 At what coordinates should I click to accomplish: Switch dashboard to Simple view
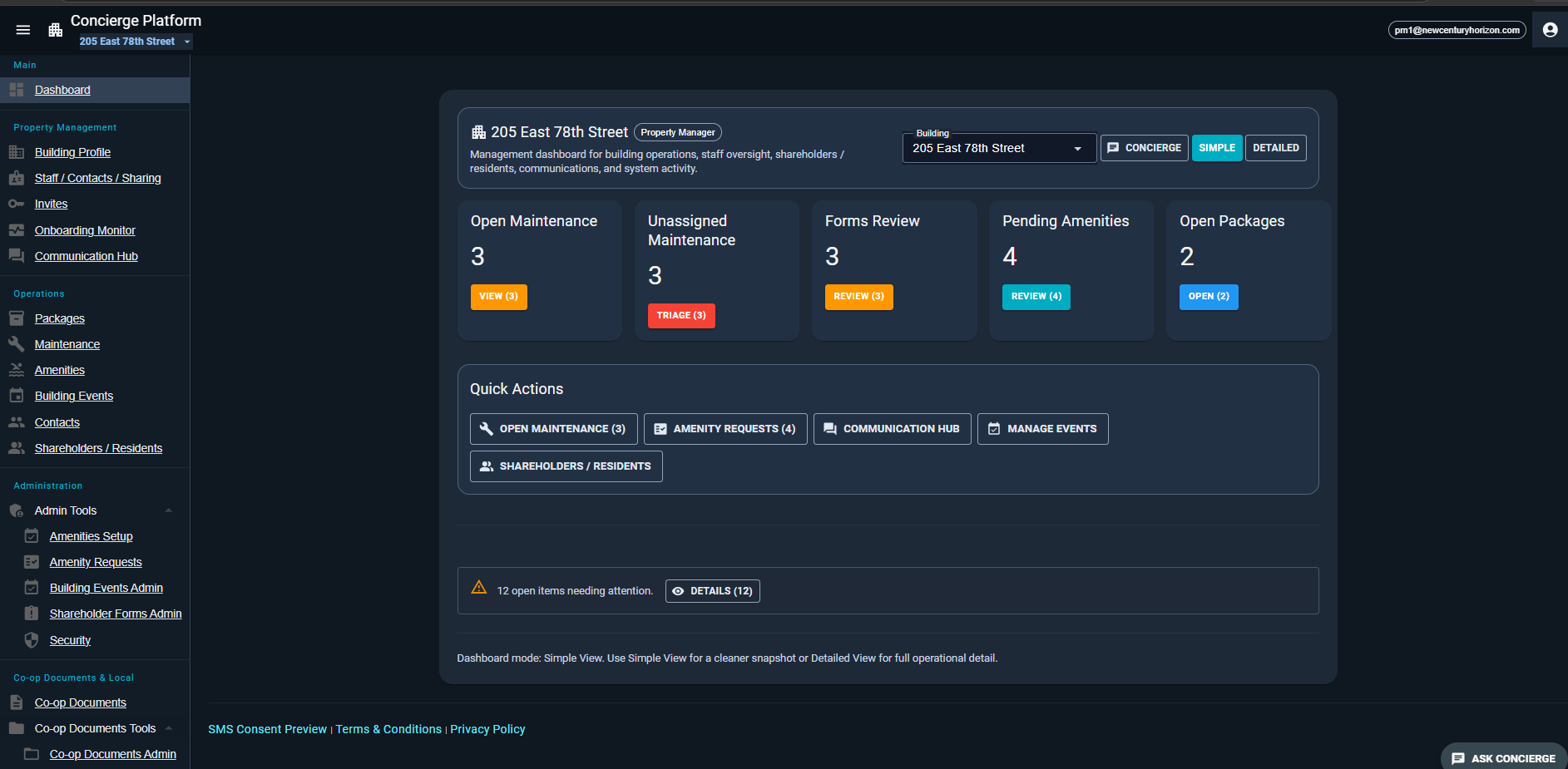click(x=1217, y=148)
